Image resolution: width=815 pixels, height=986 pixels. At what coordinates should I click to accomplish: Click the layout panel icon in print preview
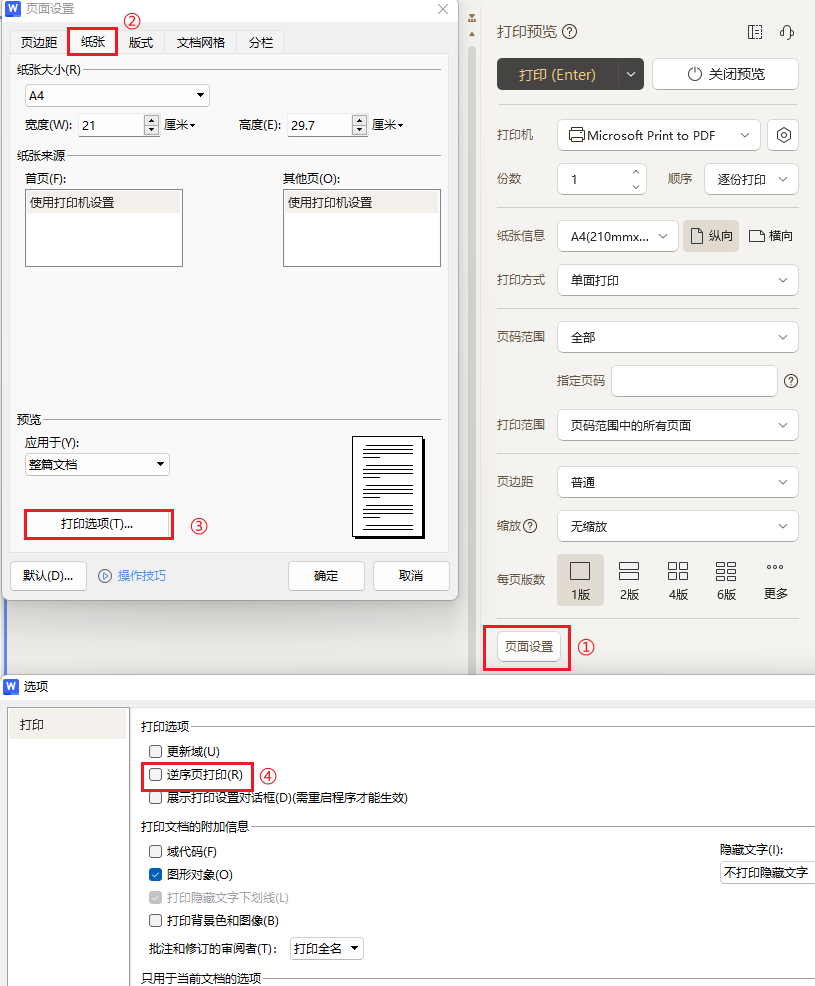point(755,32)
